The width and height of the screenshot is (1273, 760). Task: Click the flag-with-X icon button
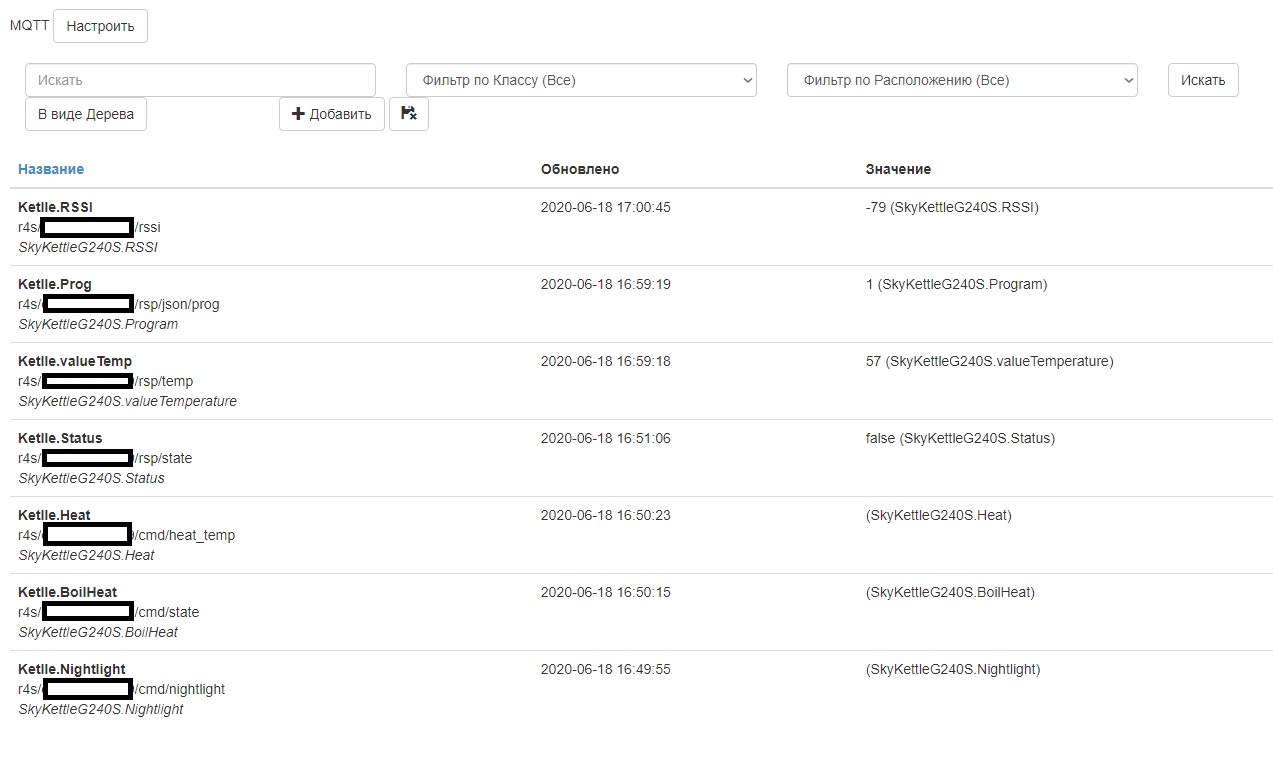pyautogui.click(x=408, y=114)
